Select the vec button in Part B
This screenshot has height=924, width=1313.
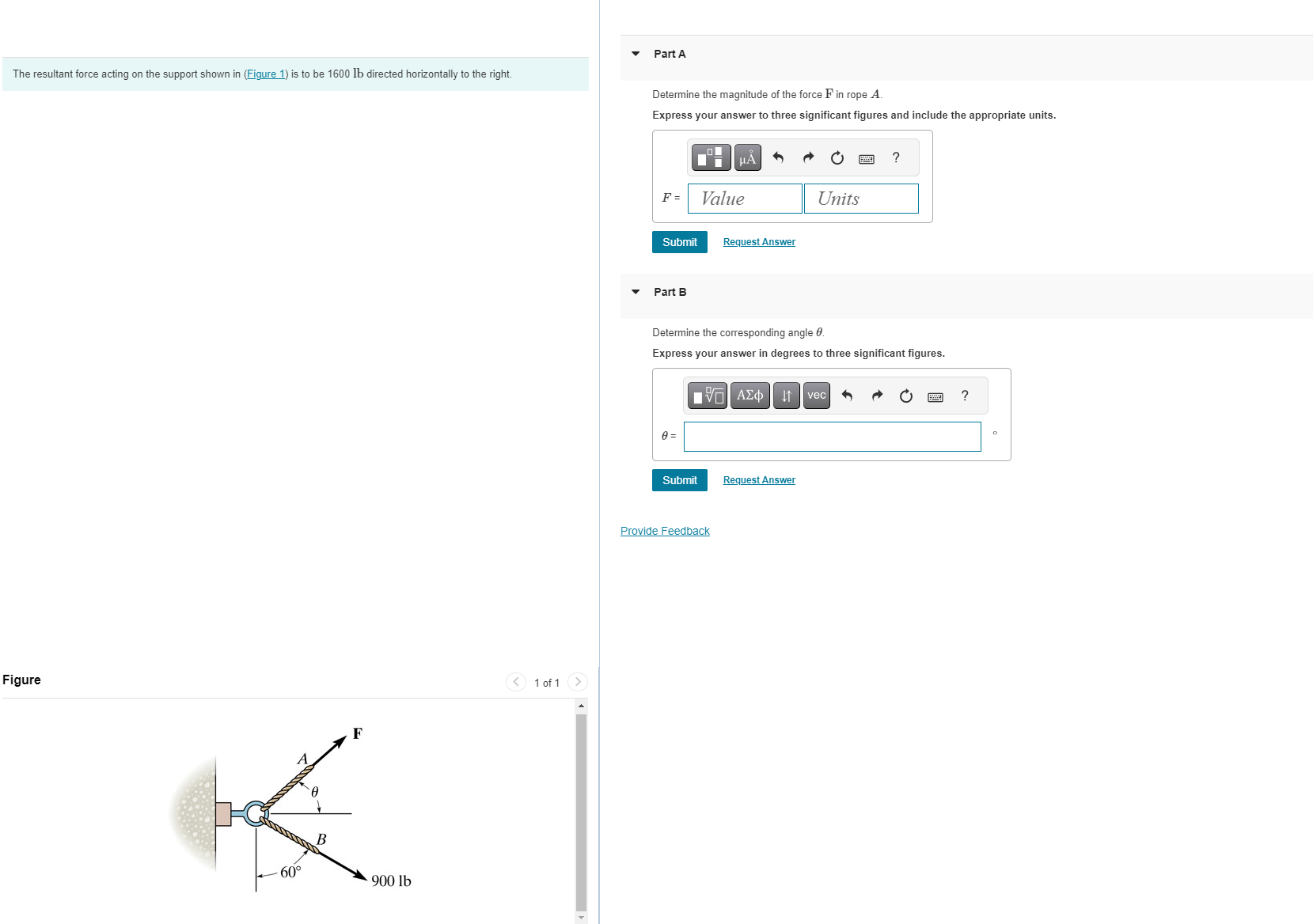(816, 396)
